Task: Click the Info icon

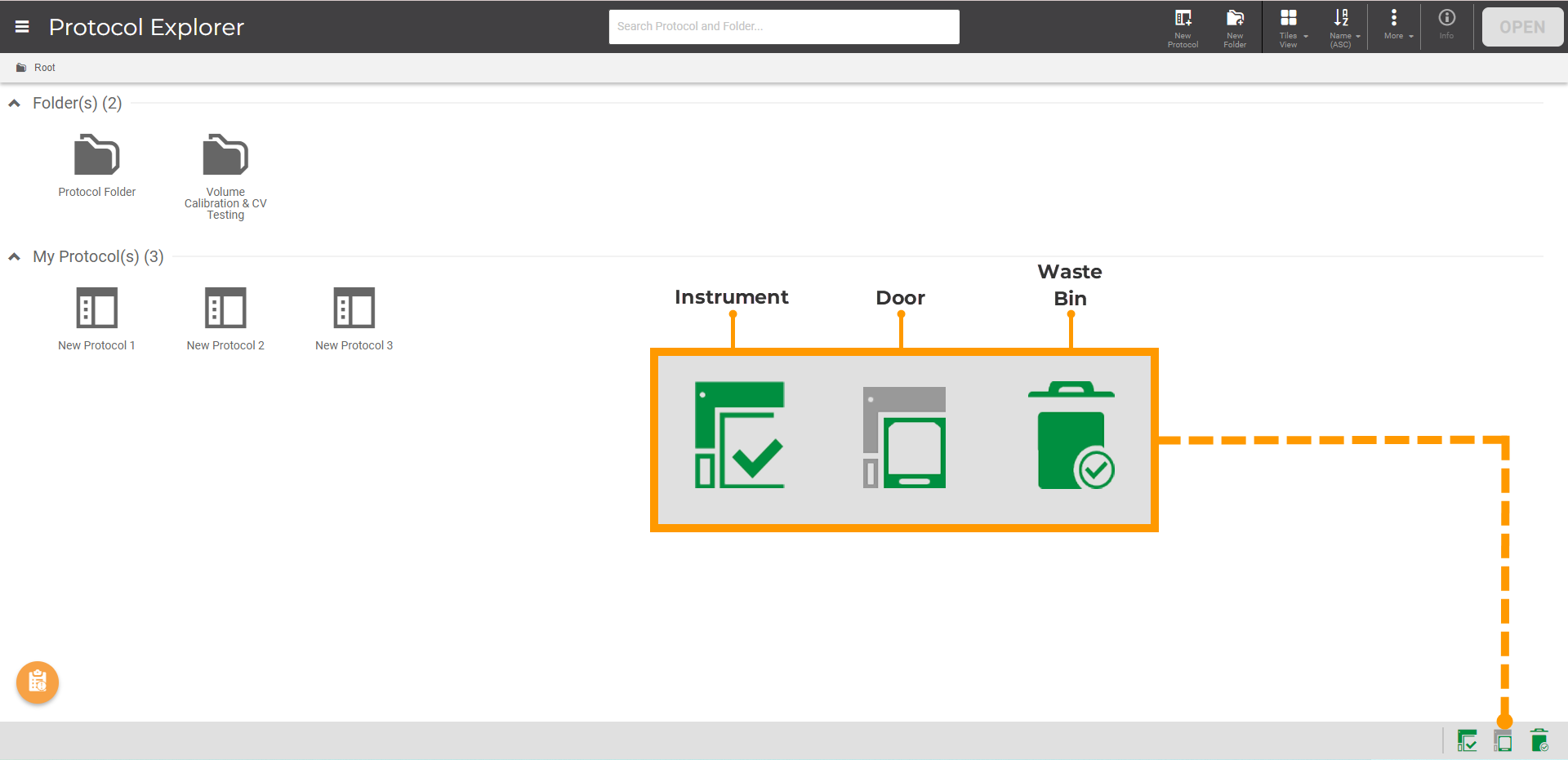Action: tap(1446, 24)
